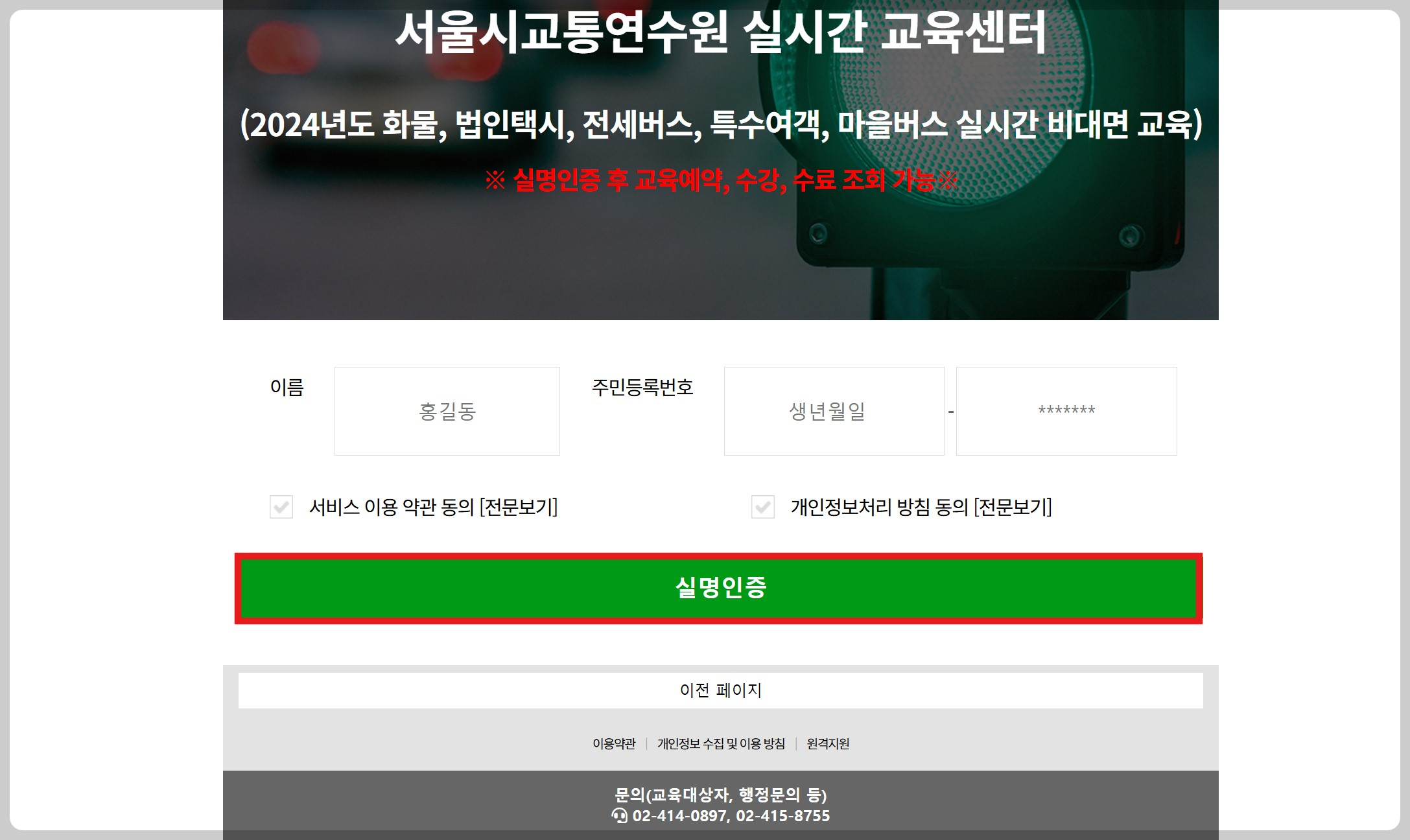Open the 원격지원 footer link
Screen dimensions: 1410x840
[828, 743]
